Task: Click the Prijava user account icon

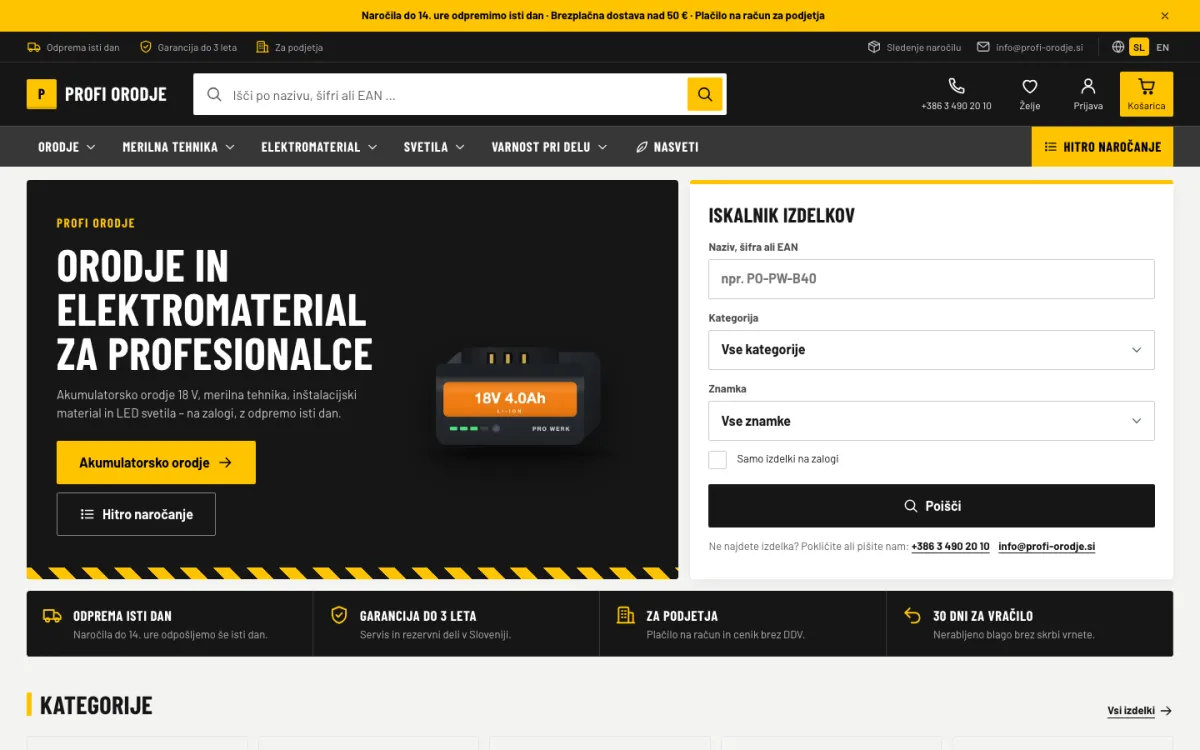Action: 1088,94
